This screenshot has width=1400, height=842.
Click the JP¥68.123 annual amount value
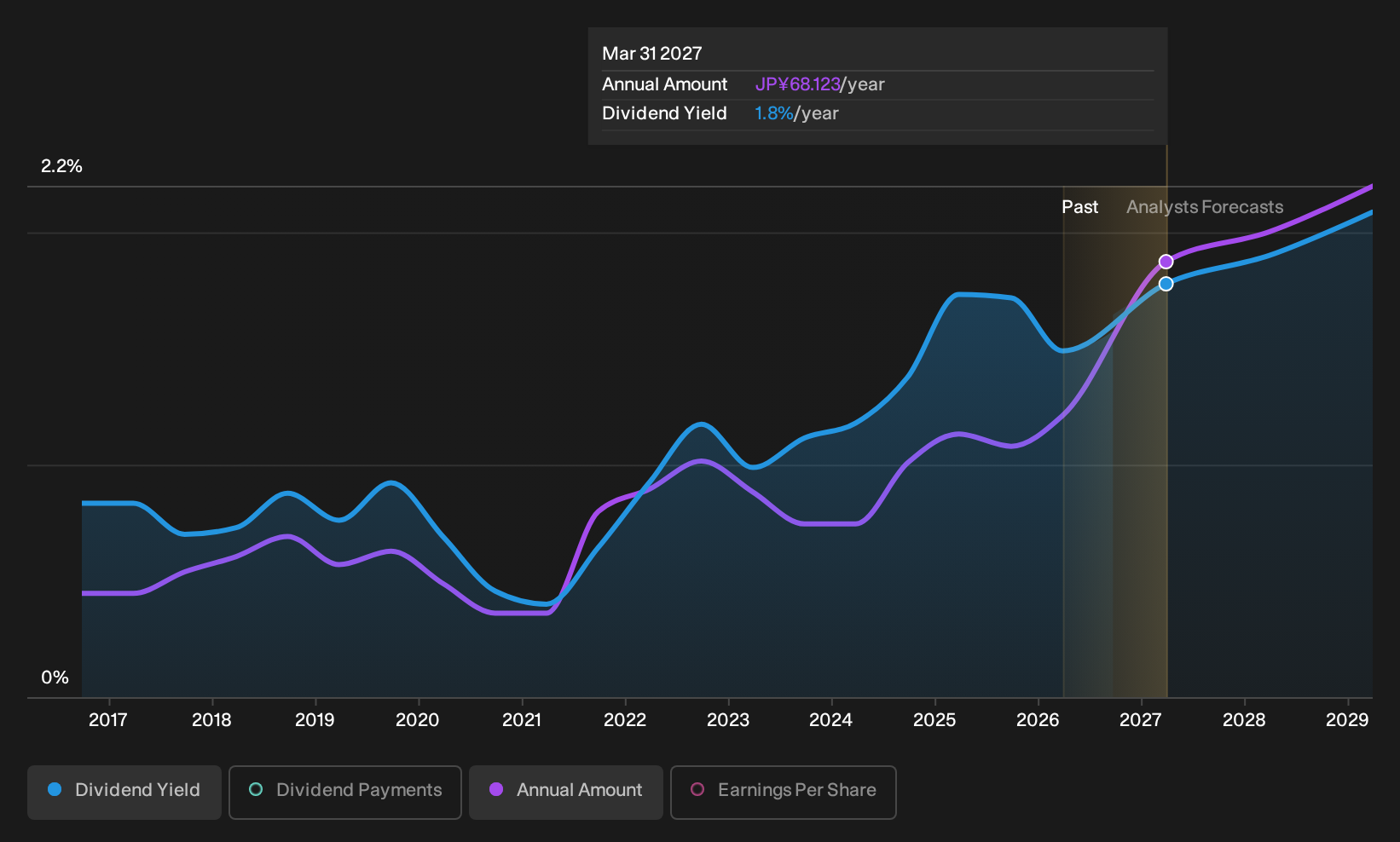pos(798,84)
